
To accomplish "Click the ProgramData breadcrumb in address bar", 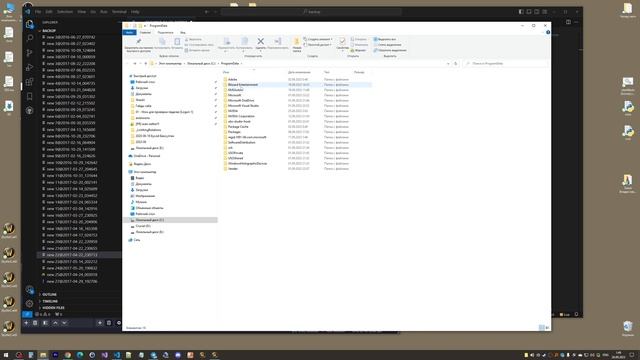I will pos(230,64).
